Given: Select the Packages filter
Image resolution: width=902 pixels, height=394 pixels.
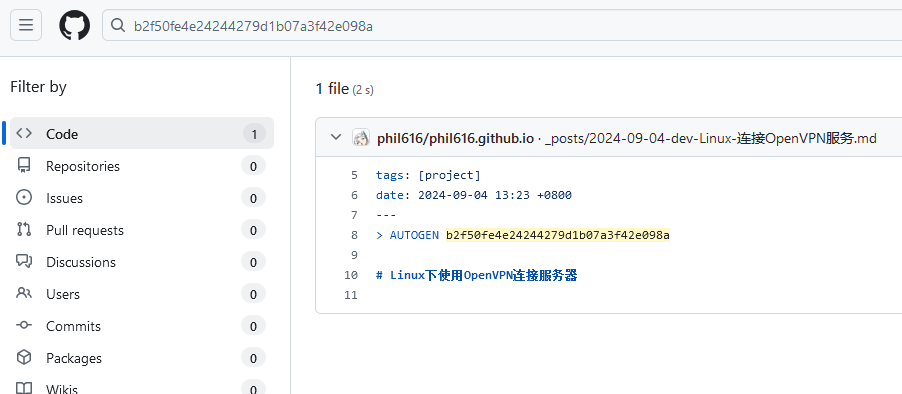Looking at the screenshot, I should 142,358.
